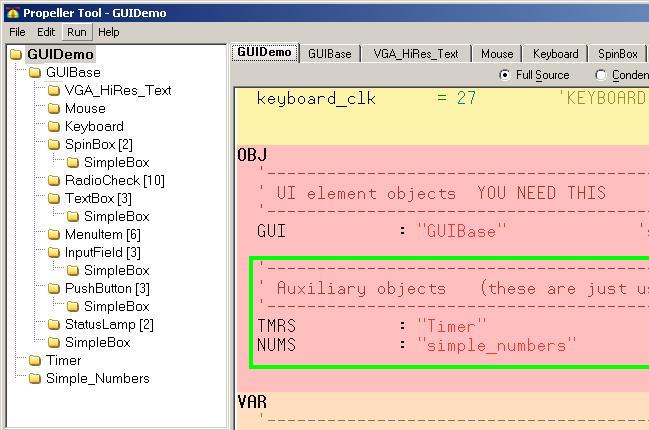The image size is (649, 430).
Task: Click the folder icon next to GUIDemo
Action: [16, 55]
